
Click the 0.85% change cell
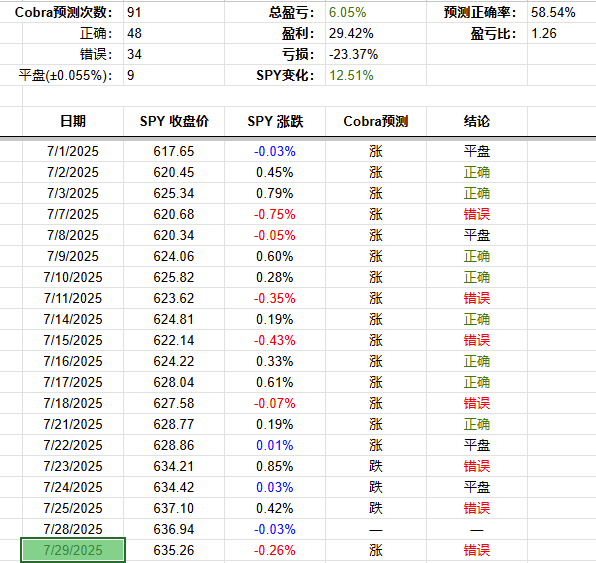[x=274, y=466]
